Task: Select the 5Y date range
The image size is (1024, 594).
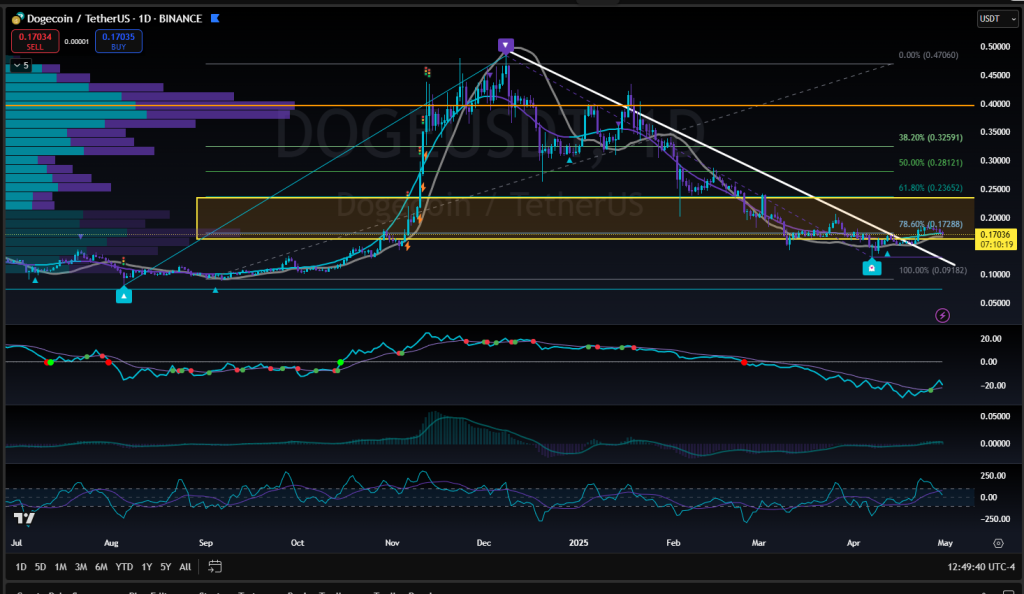Action: pos(166,567)
